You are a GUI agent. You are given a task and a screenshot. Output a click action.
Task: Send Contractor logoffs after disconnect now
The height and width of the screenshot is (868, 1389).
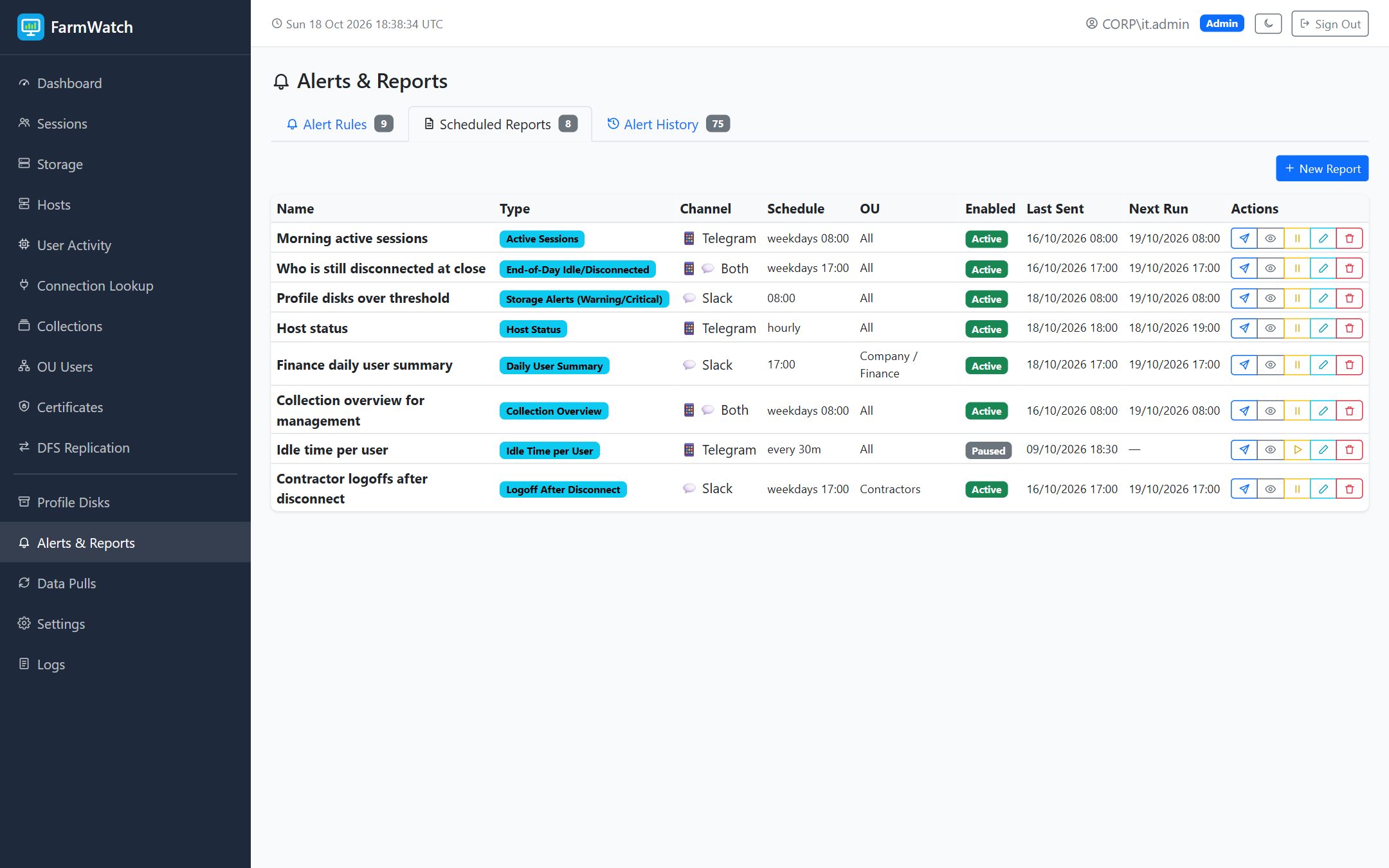[x=1244, y=489]
